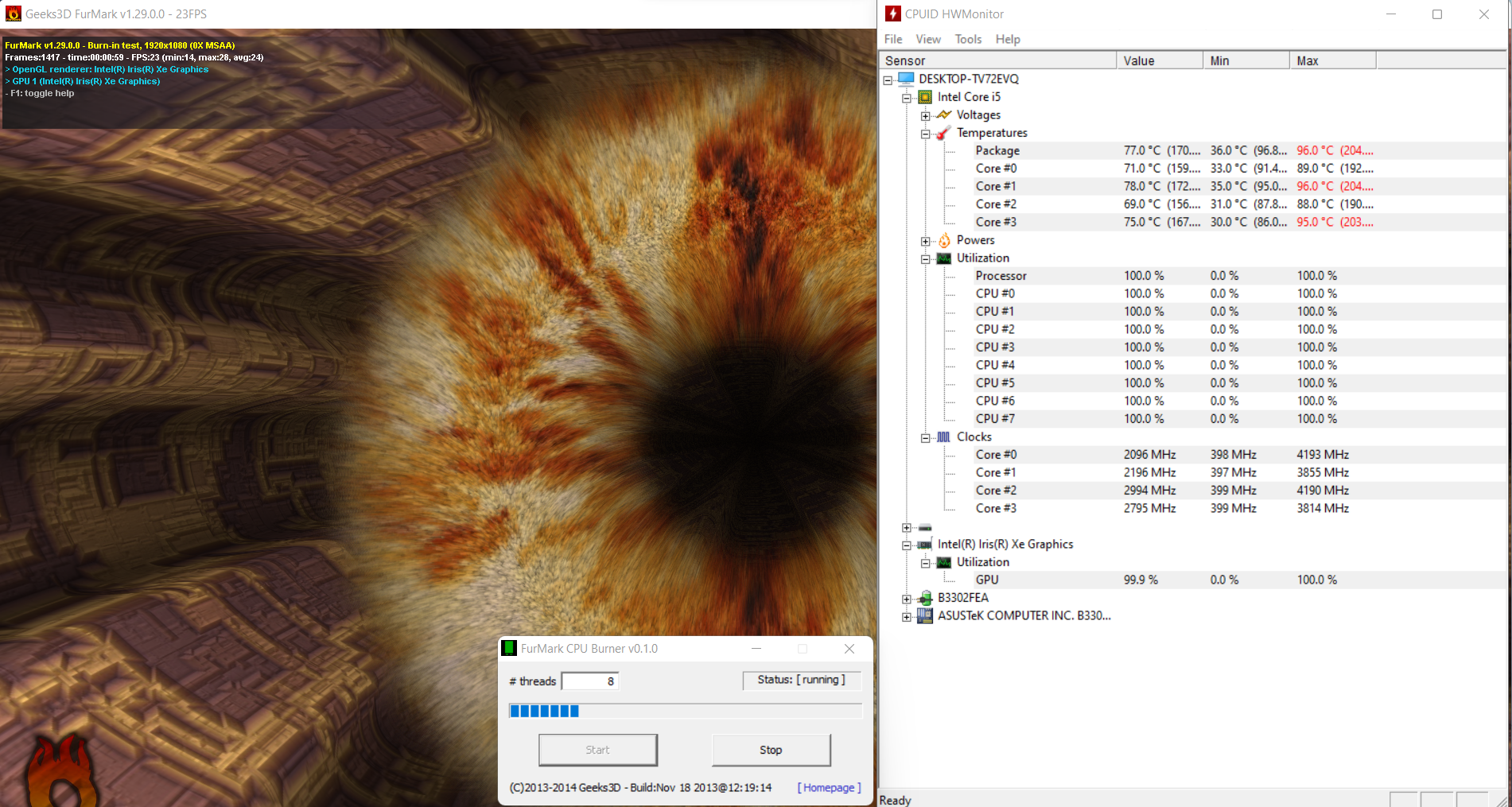Stop the CPU Burner test

(771, 750)
